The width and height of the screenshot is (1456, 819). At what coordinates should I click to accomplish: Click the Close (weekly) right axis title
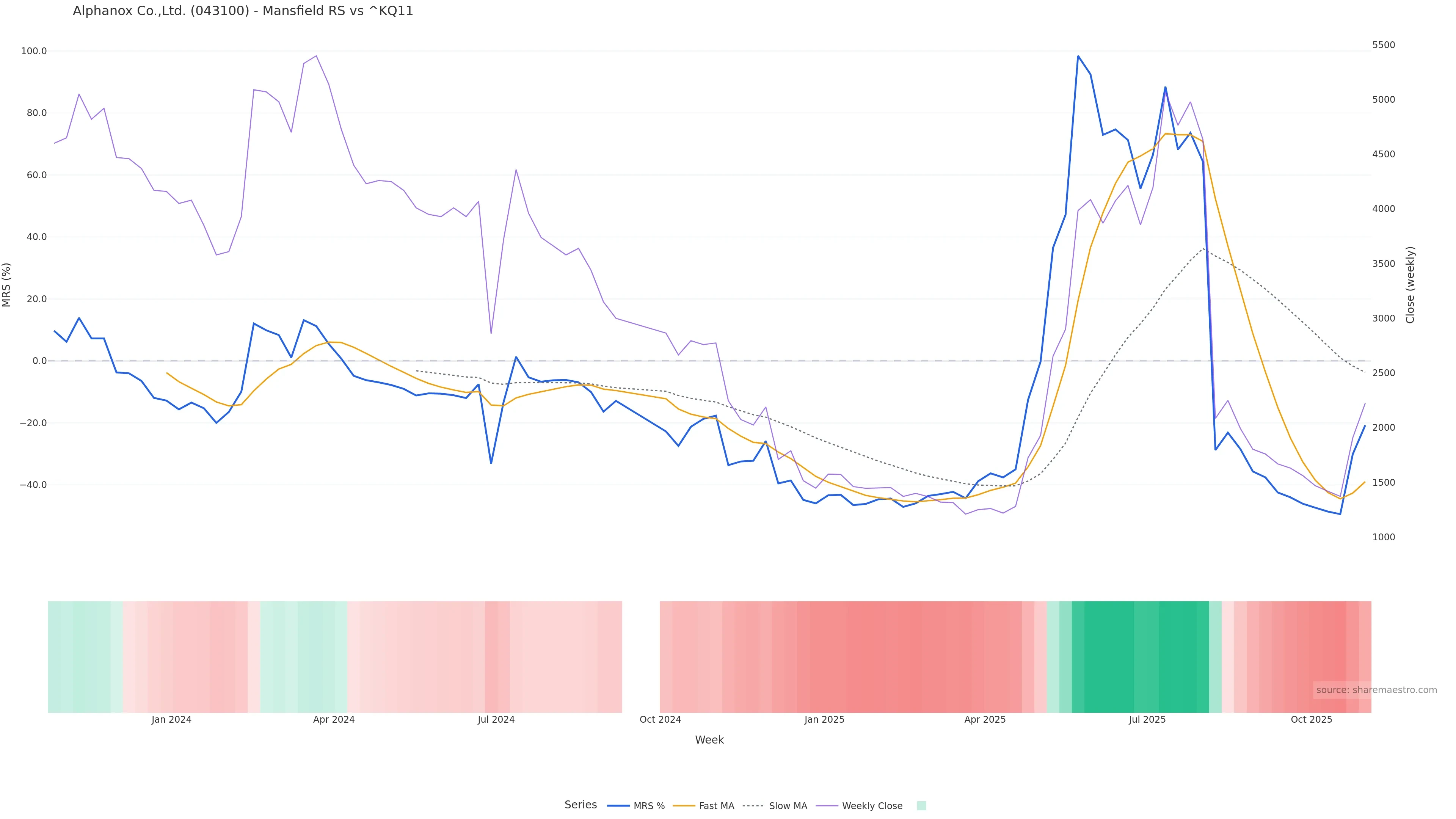click(x=1410, y=285)
